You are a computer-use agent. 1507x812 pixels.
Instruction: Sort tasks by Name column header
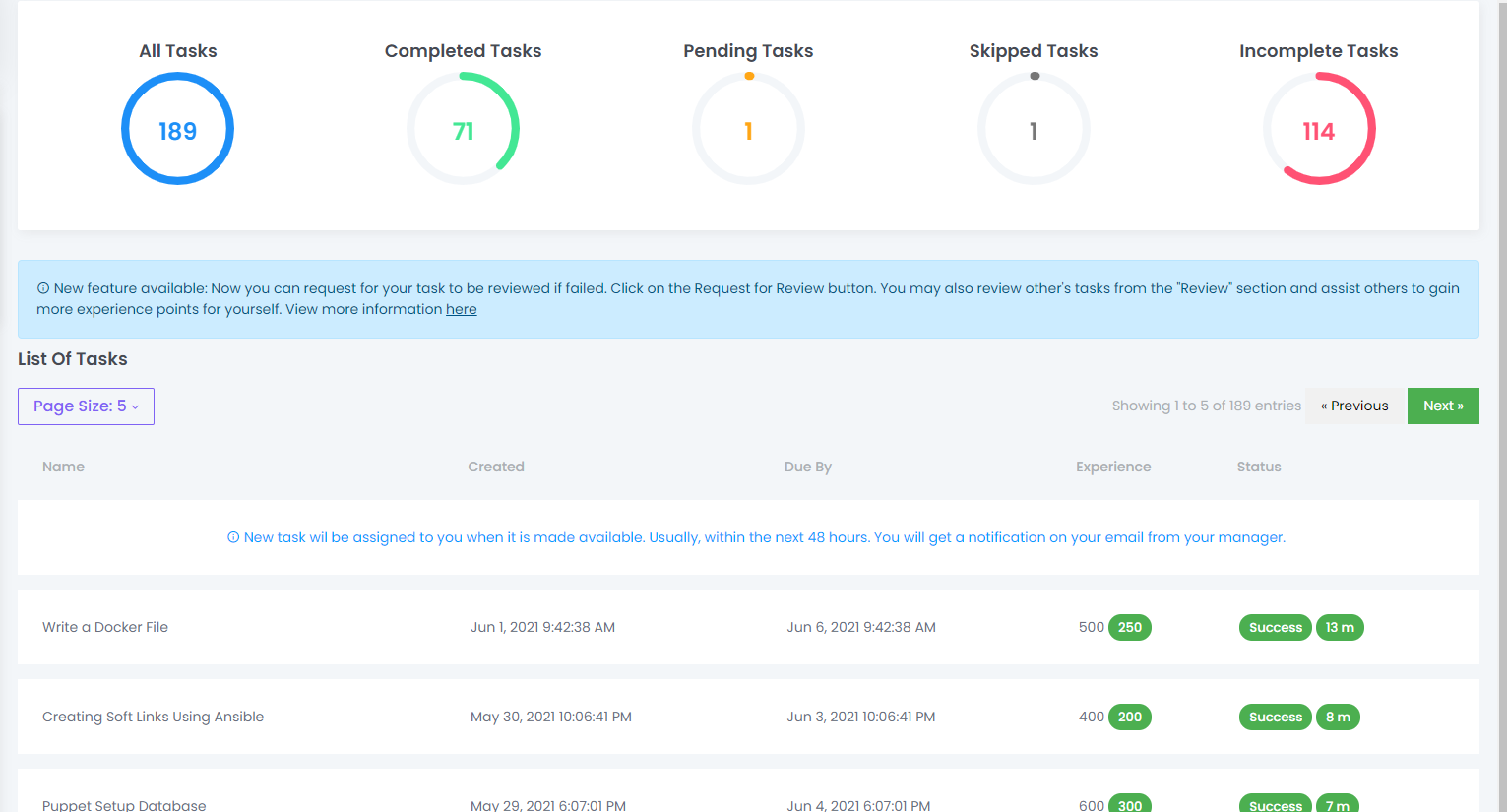[x=63, y=467]
